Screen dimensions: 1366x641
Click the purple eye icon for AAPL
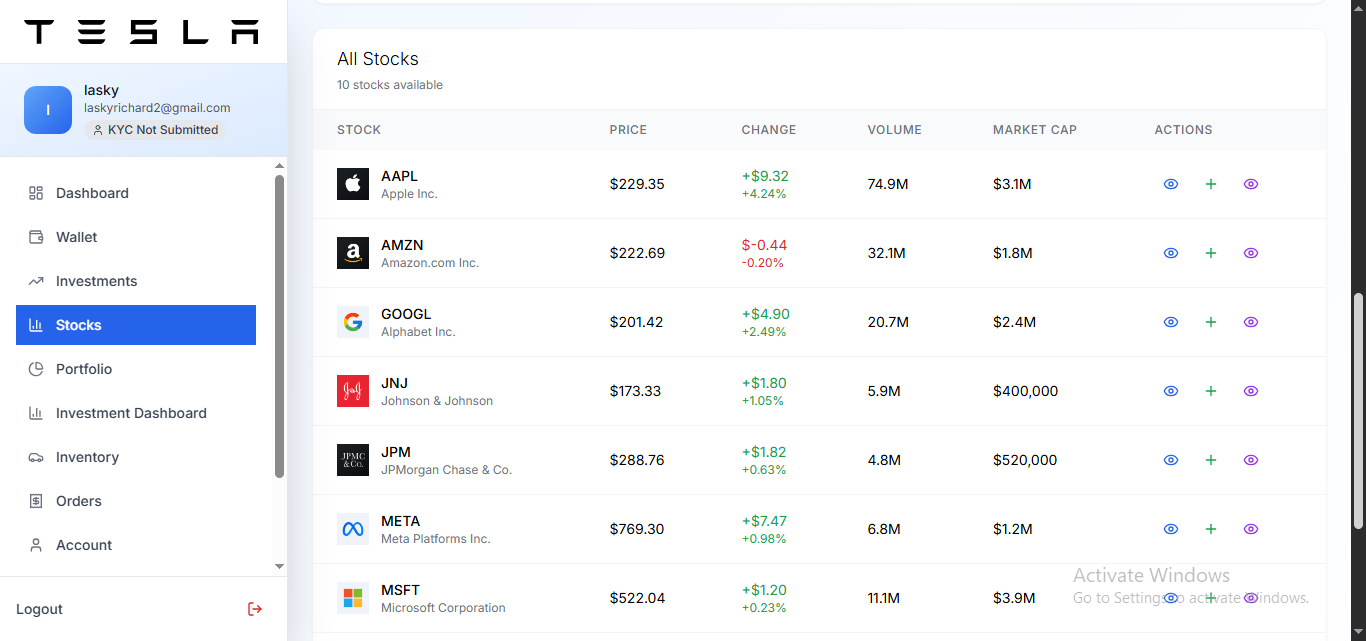point(1250,184)
